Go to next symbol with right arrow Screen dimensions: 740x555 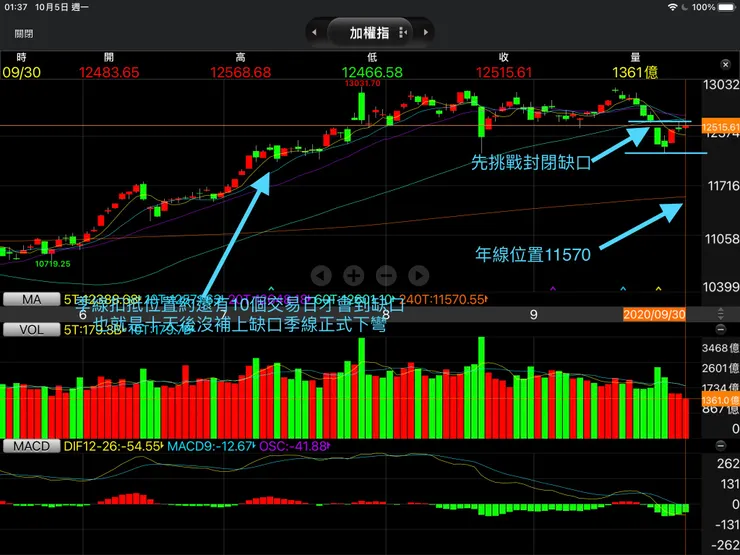pyautogui.click(x=426, y=33)
